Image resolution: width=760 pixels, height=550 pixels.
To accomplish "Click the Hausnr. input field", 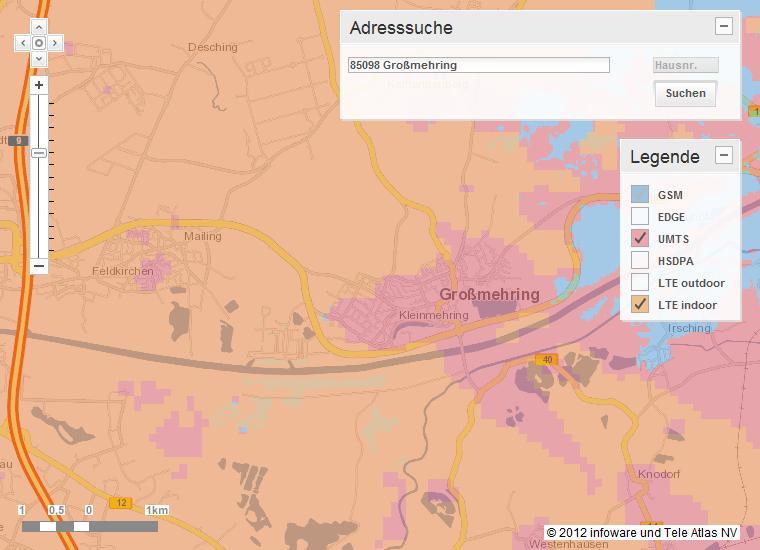I will tap(685, 65).
